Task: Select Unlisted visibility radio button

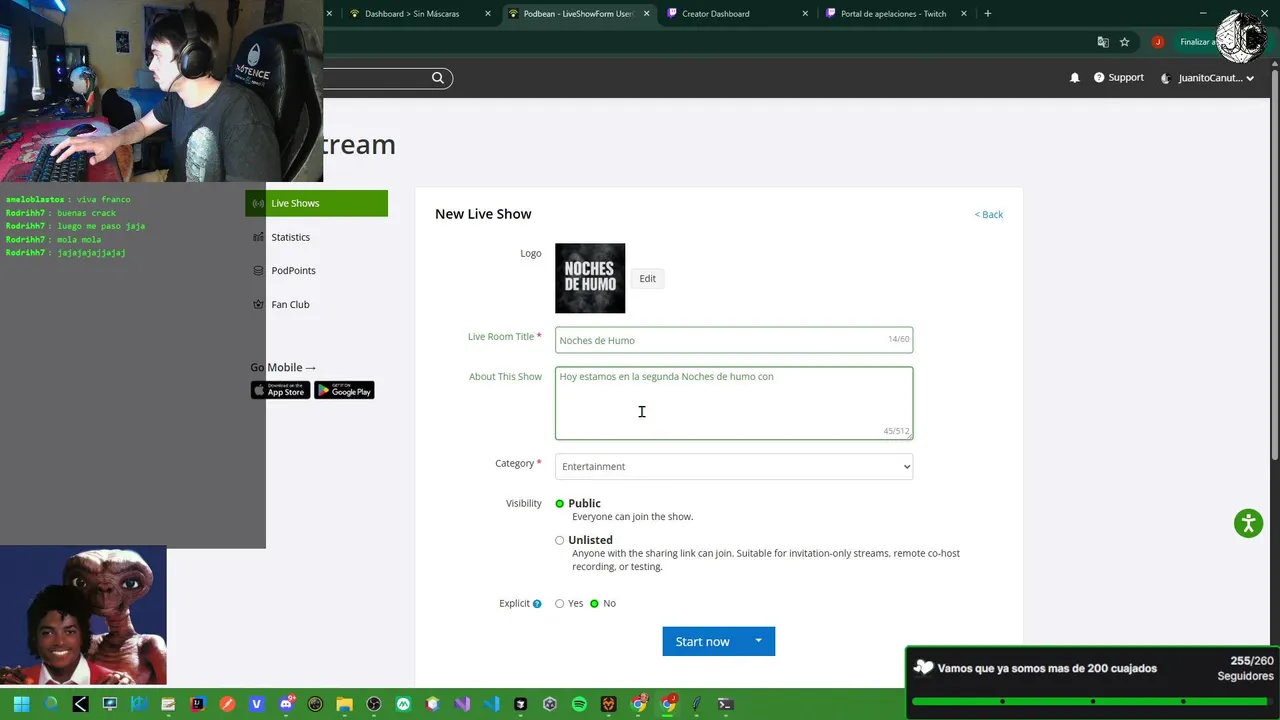Action: (x=560, y=540)
